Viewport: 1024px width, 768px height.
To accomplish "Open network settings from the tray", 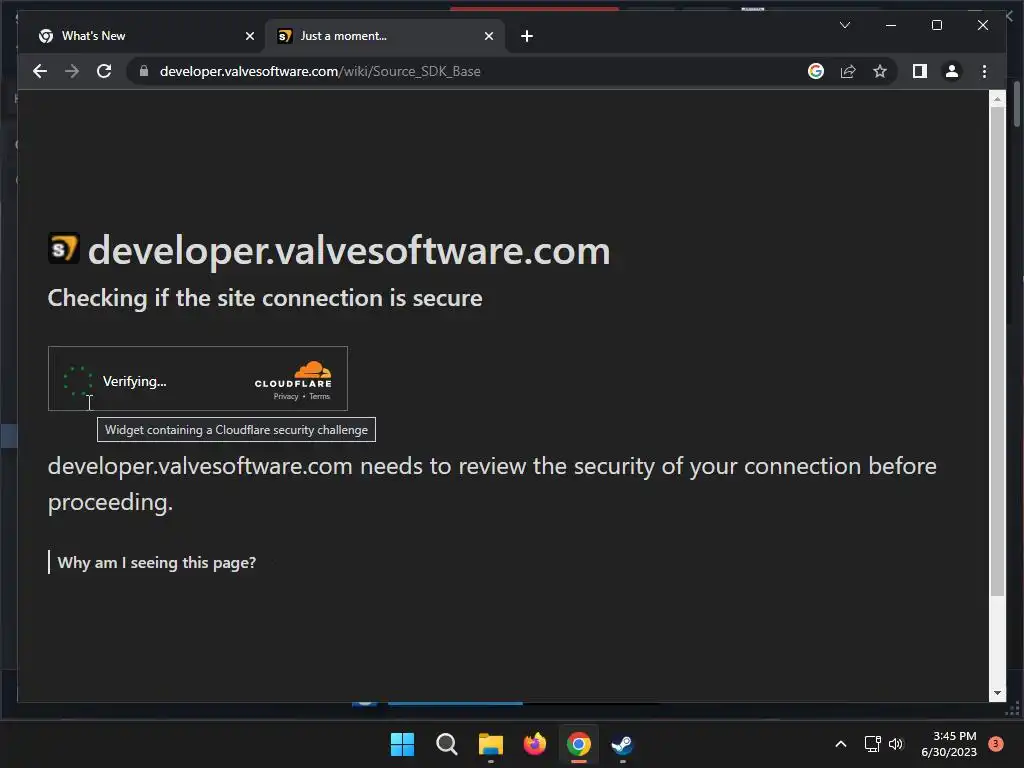I will [x=872, y=744].
